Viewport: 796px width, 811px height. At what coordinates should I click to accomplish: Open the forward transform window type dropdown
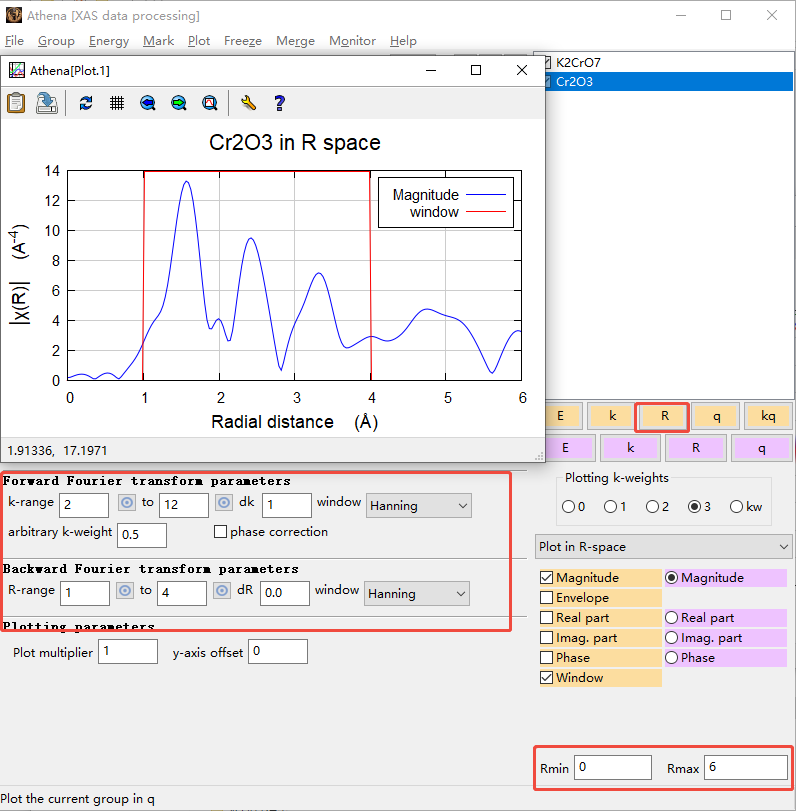pyautogui.click(x=419, y=506)
